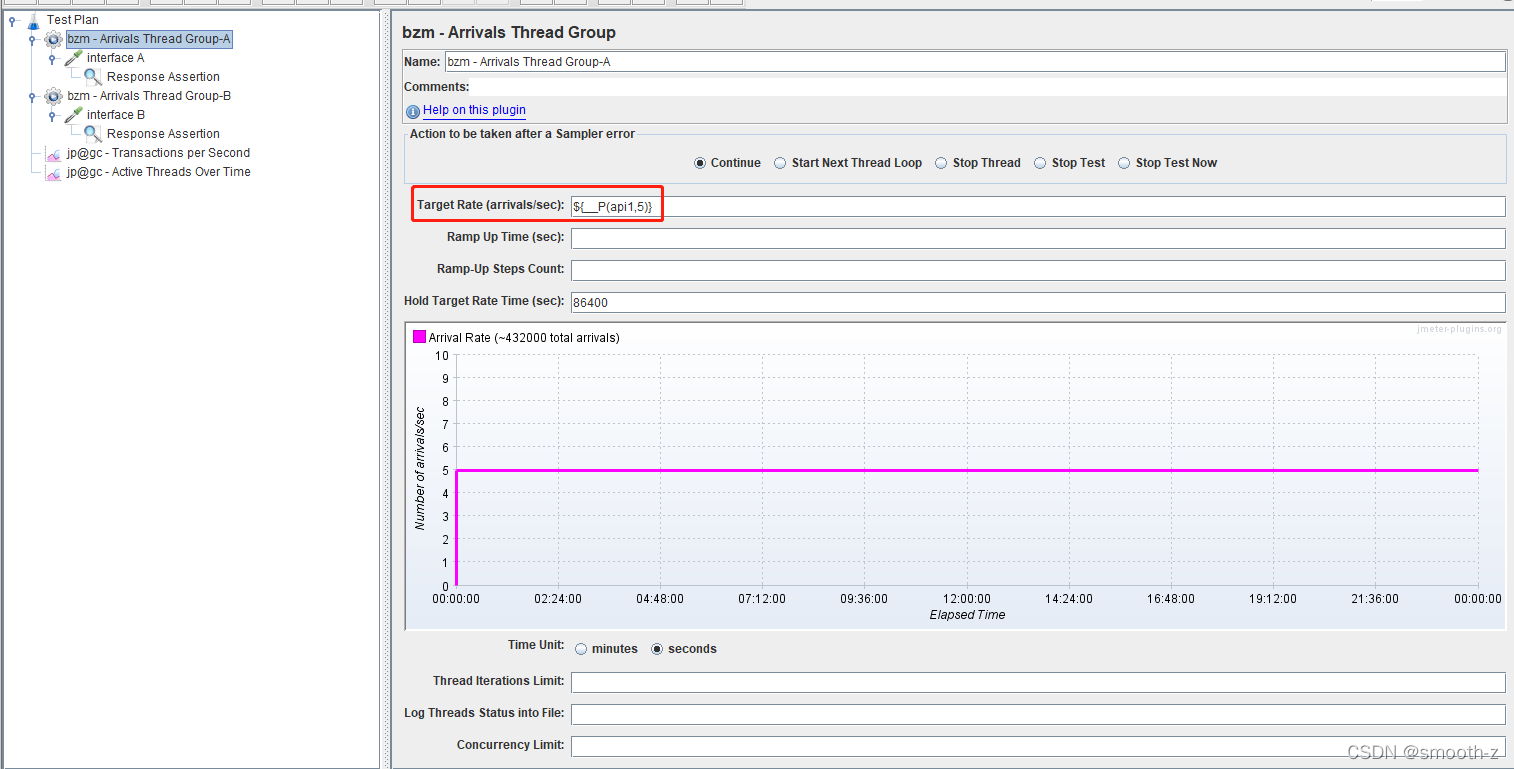Collapse the Arrivals Thread Group-B node toggle
This screenshot has width=1514, height=769.
tap(32, 97)
